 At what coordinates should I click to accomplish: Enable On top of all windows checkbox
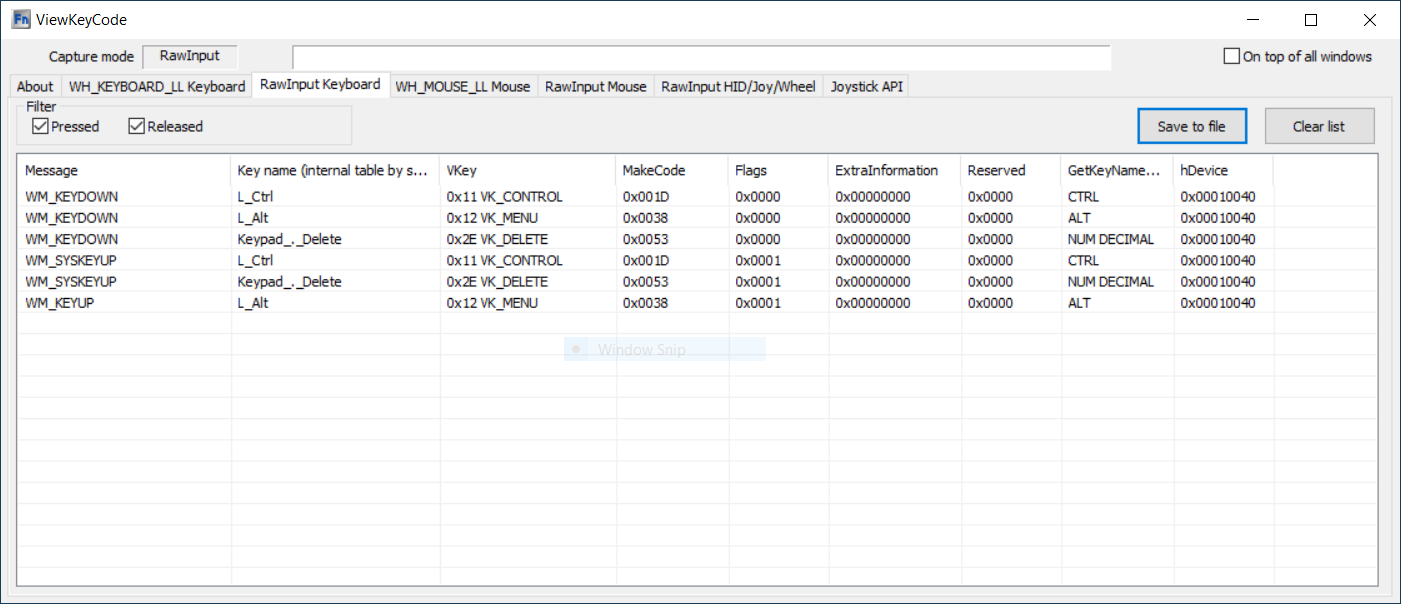pyautogui.click(x=1232, y=57)
